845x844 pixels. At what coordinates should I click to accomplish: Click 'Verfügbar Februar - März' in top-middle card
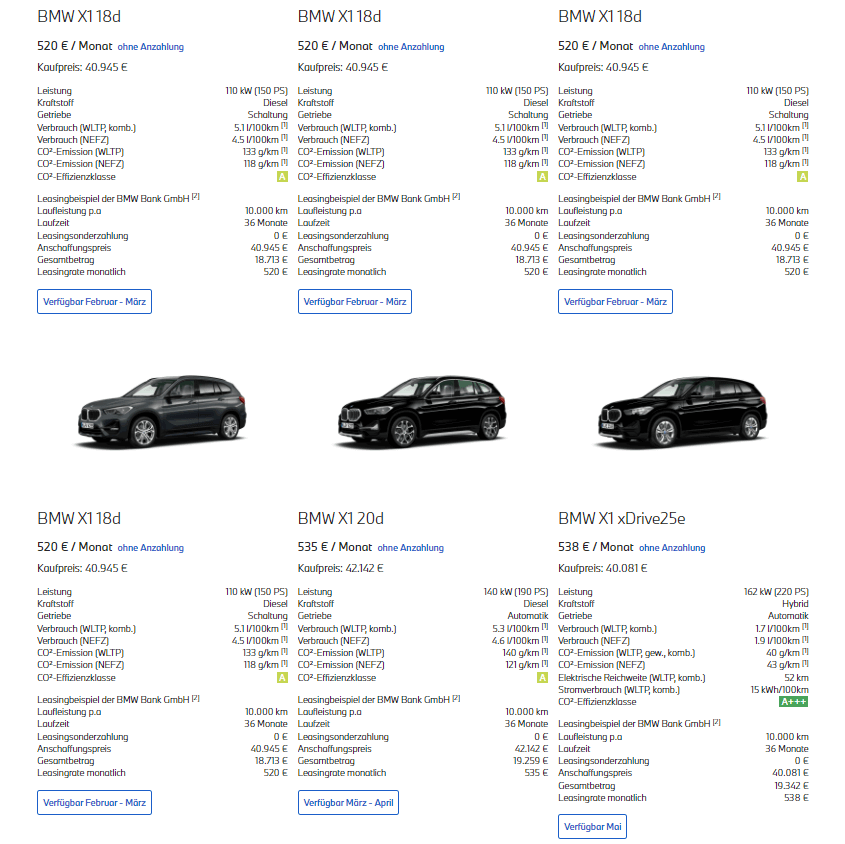[355, 301]
